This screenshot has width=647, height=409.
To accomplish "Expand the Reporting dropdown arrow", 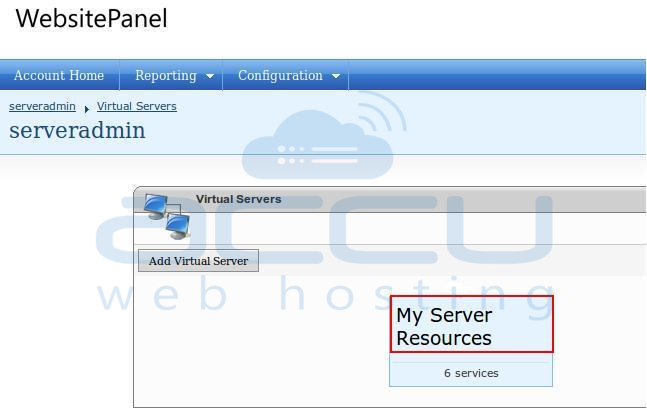I will (210, 76).
